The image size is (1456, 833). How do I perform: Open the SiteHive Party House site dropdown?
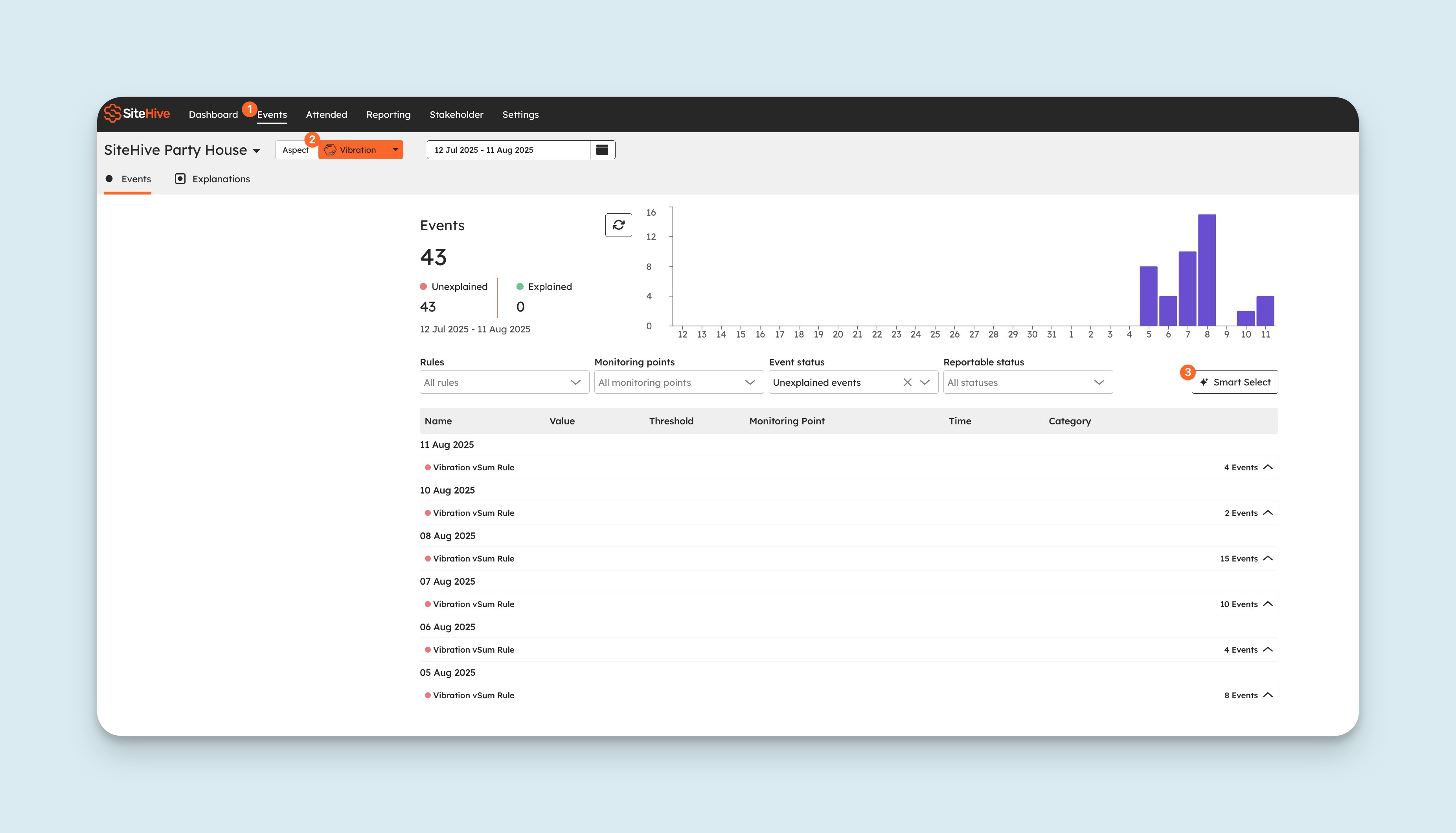point(182,150)
